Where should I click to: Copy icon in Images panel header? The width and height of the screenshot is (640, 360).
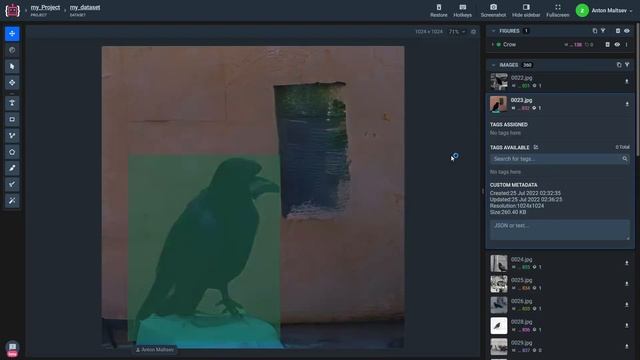[619, 65]
